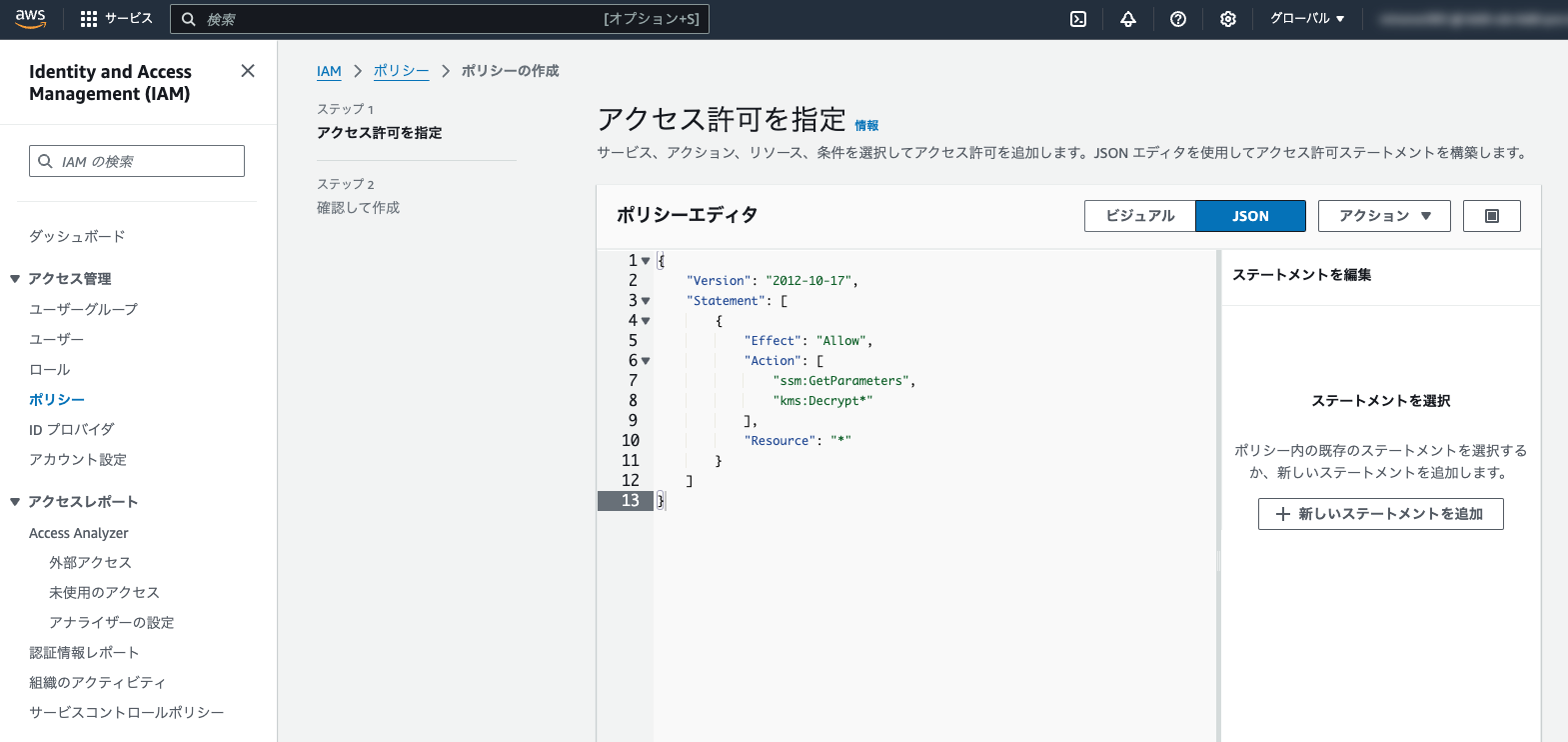The image size is (1568, 742).
Task: Select the JSON editor tab
Action: click(x=1250, y=216)
